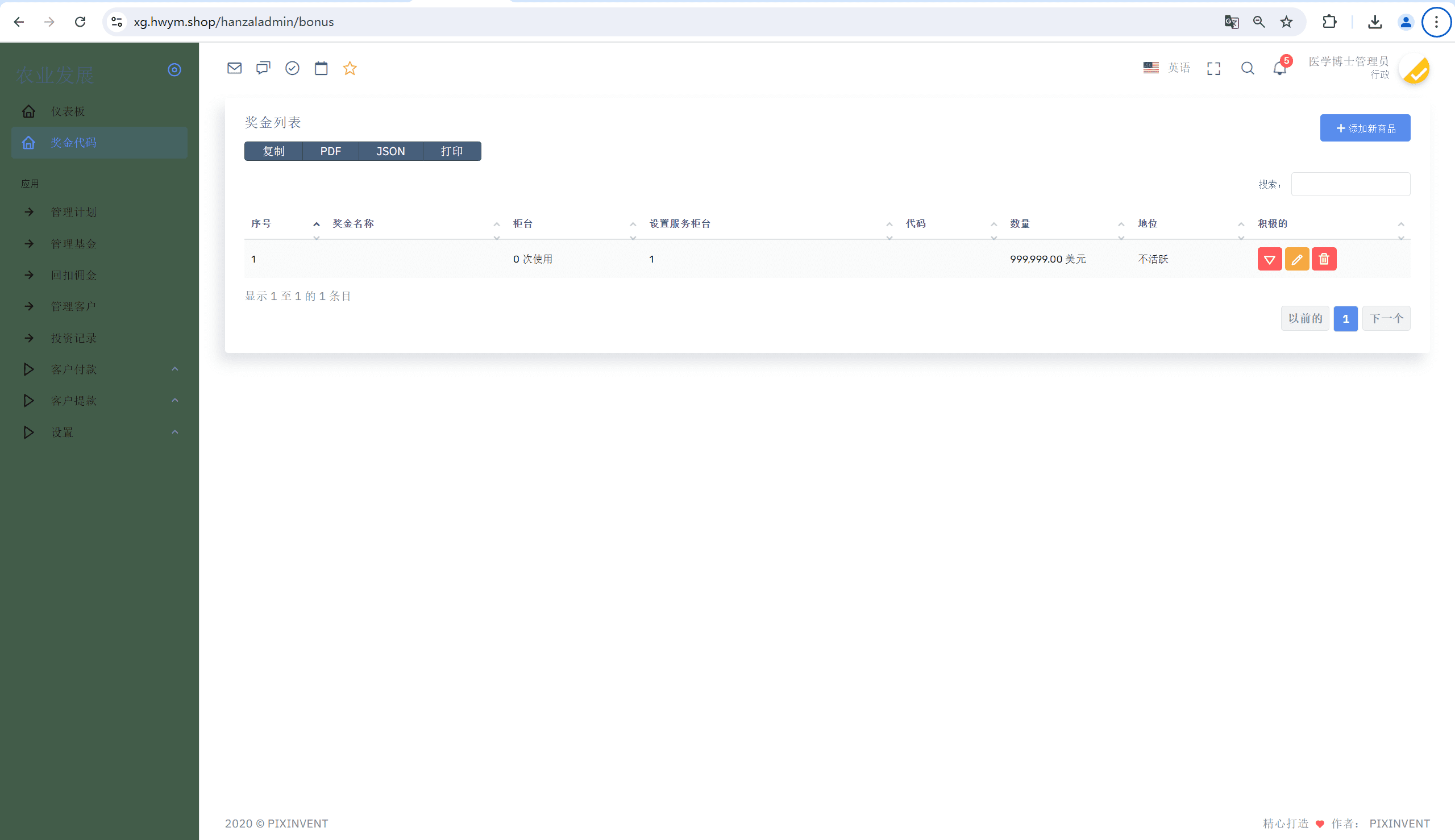
Task: Enter fullscreen using the expand icon
Action: pyautogui.click(x=1214, y=69)
